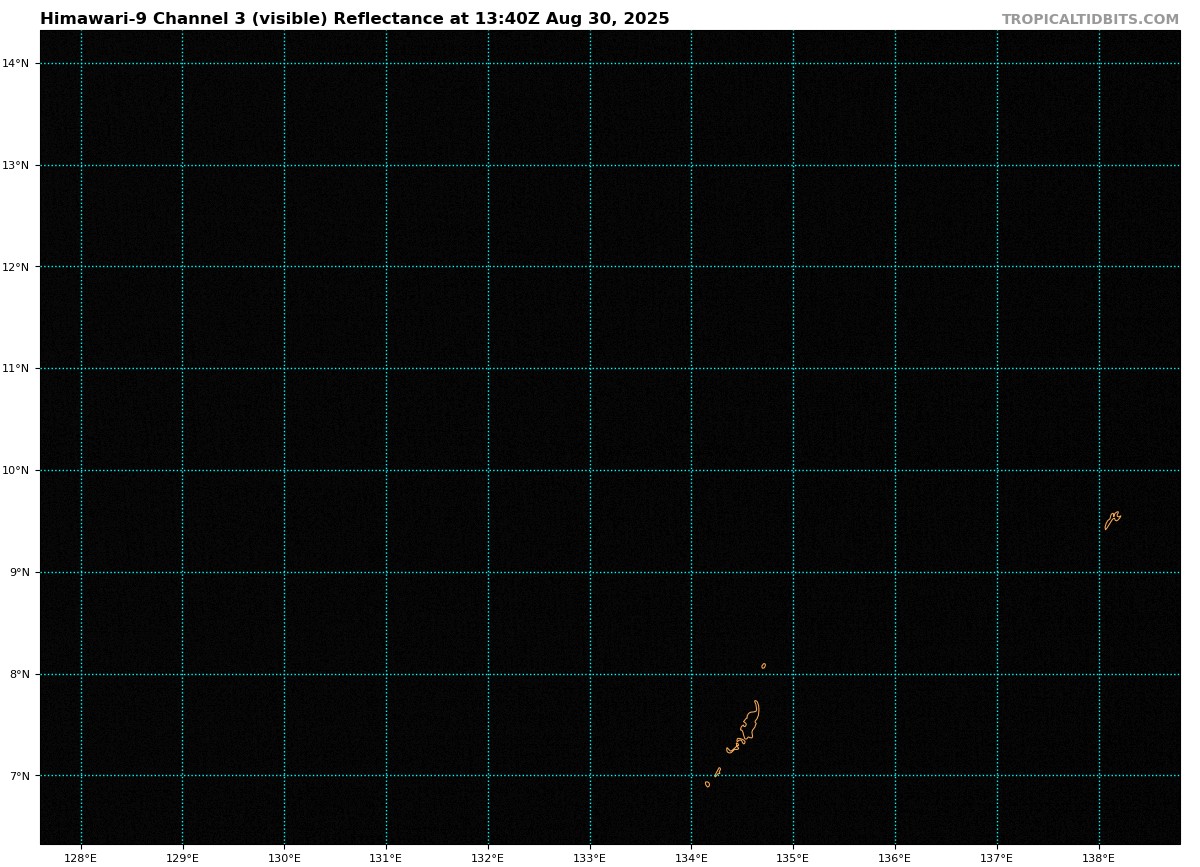
Task: Click the southernmost small island outline below 7°N
Action: point(707,784)
